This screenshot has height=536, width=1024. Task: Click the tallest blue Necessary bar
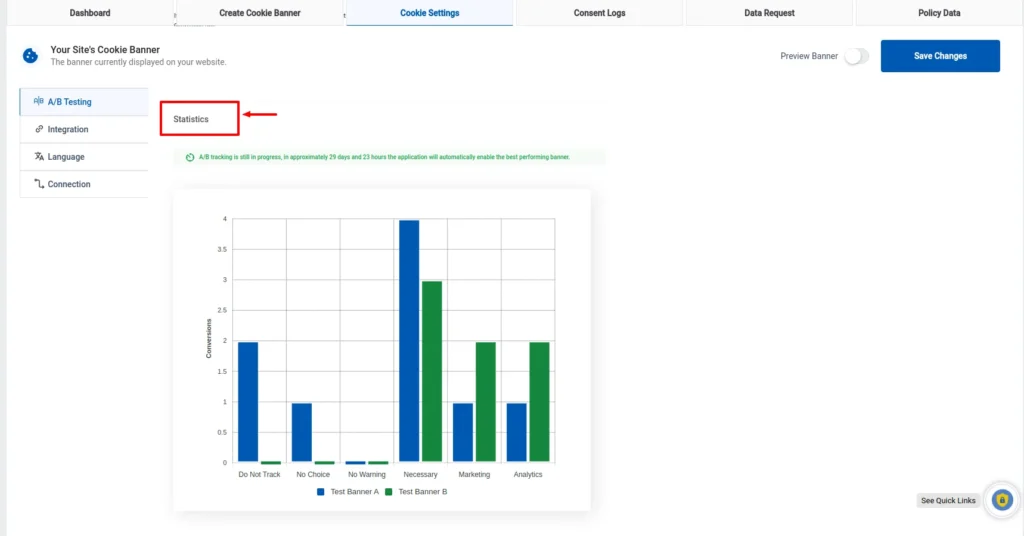coord(409,340)
